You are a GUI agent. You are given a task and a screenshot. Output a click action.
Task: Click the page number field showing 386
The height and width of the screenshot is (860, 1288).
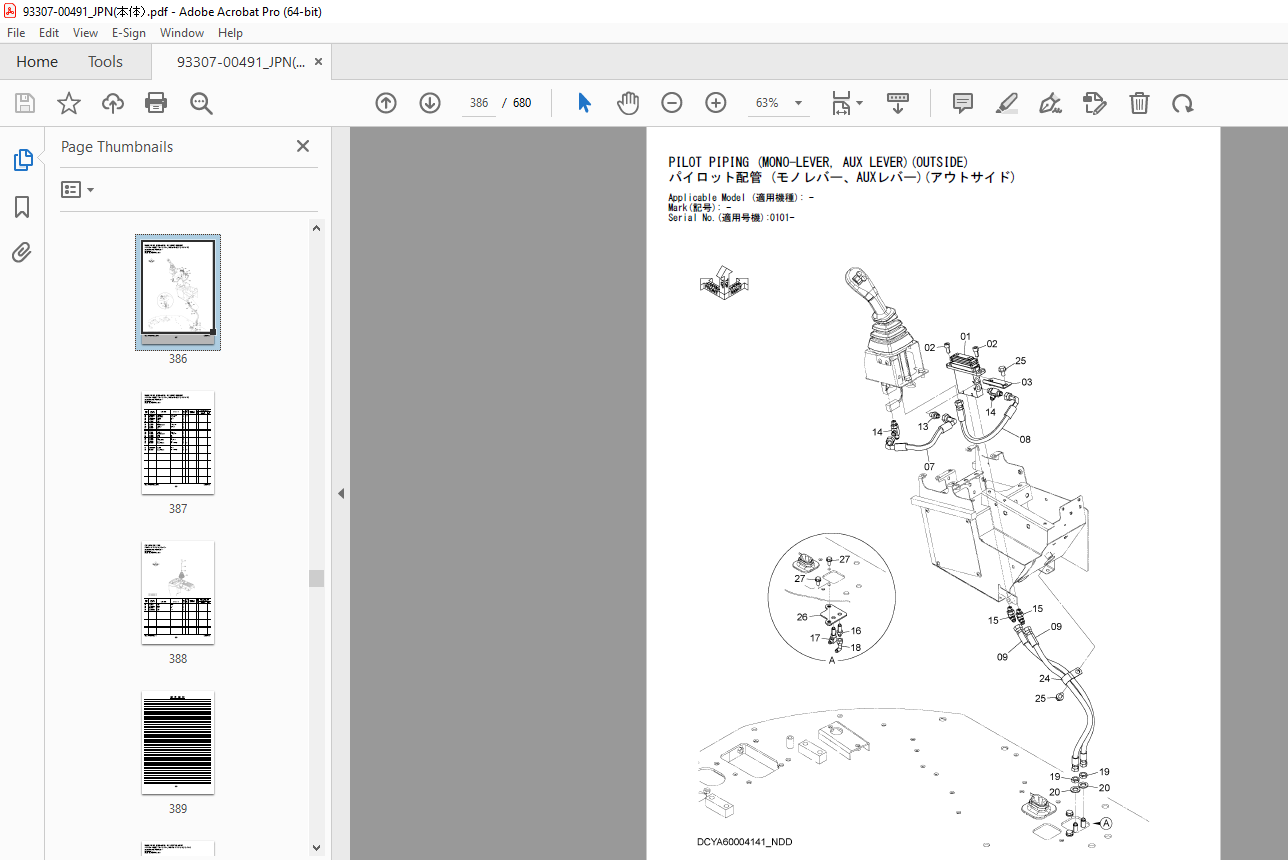tap(479, 103)
